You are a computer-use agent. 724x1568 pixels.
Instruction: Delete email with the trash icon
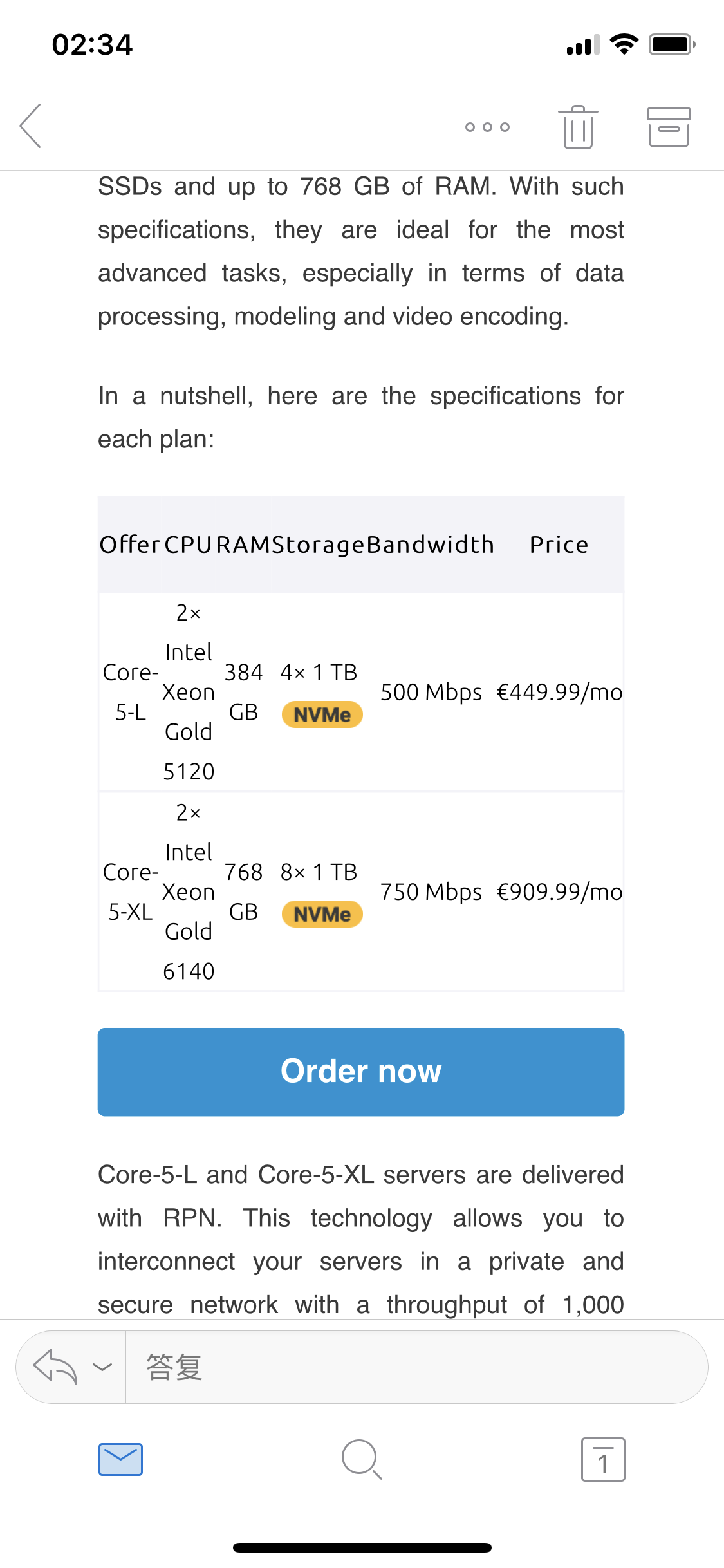[578, 127]
